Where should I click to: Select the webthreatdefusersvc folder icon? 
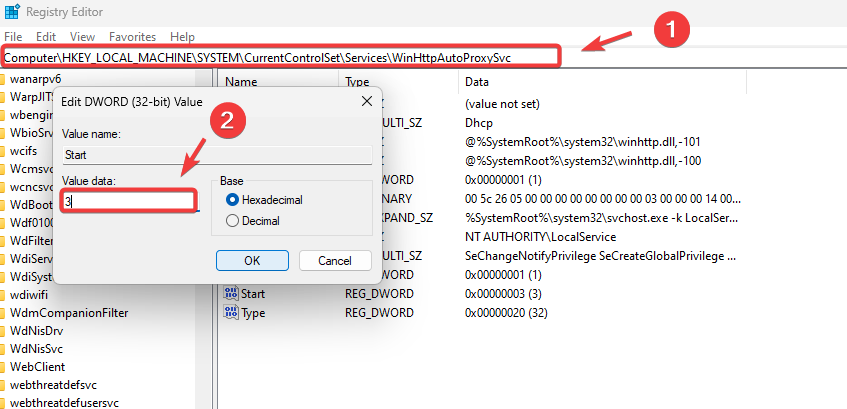[2, 403]
